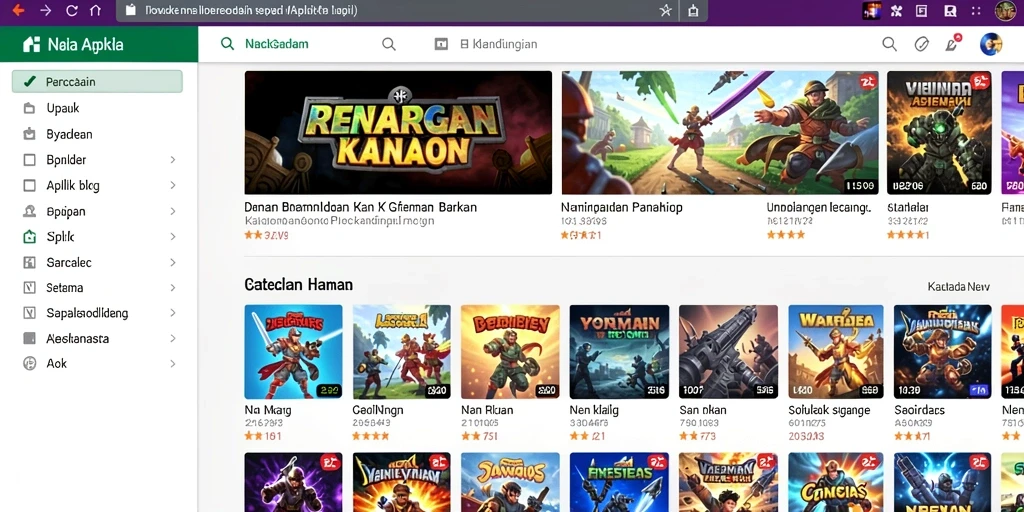
Task: Open the Nen klailg game icon
Action: pos(619,351)
